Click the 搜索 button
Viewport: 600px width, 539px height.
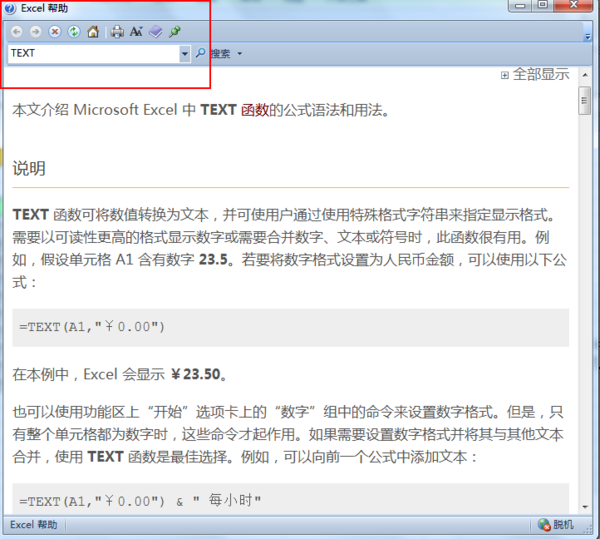click(220, 54)
